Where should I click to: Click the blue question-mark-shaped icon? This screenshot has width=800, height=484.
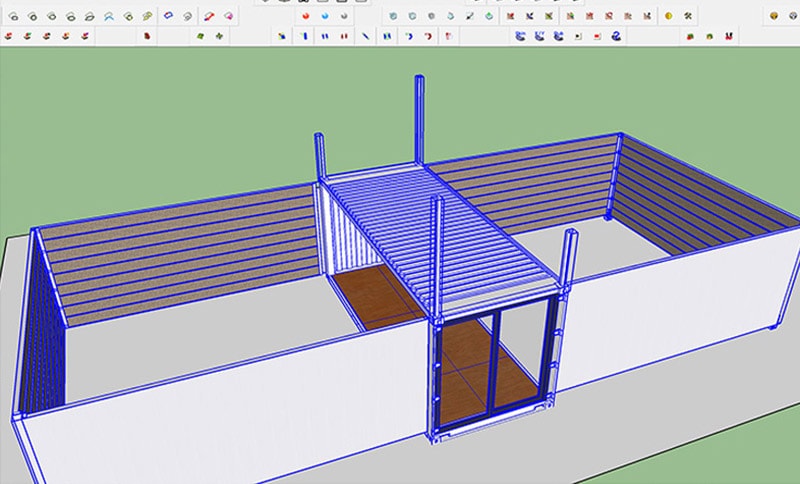(617, 36)
